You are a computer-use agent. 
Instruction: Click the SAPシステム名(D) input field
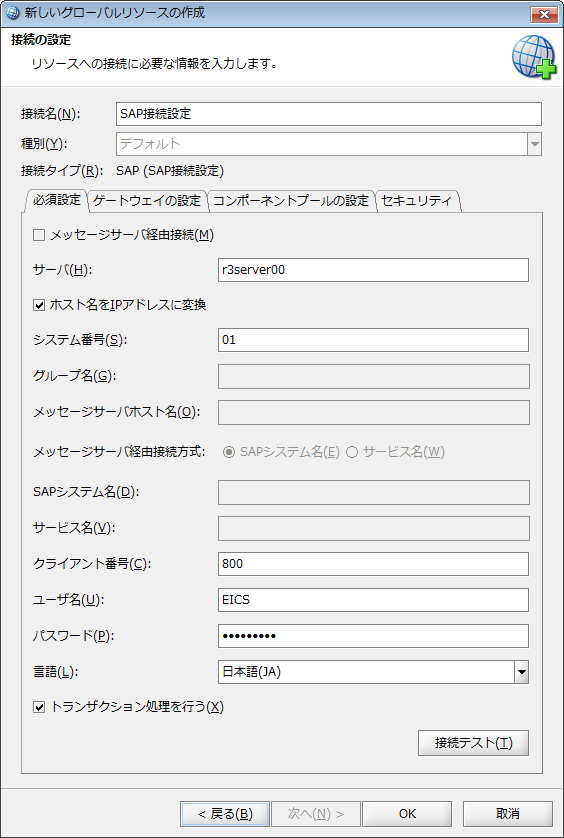(x=374, y=492)
